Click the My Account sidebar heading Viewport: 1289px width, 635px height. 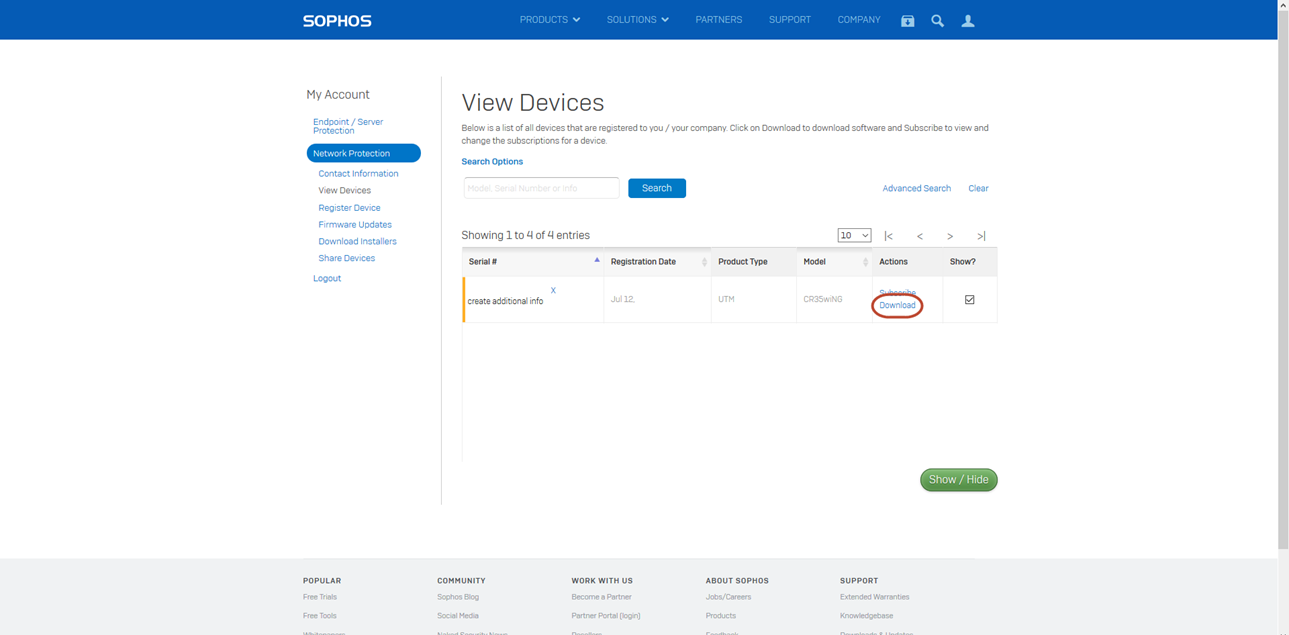click(x=338, y=94)
